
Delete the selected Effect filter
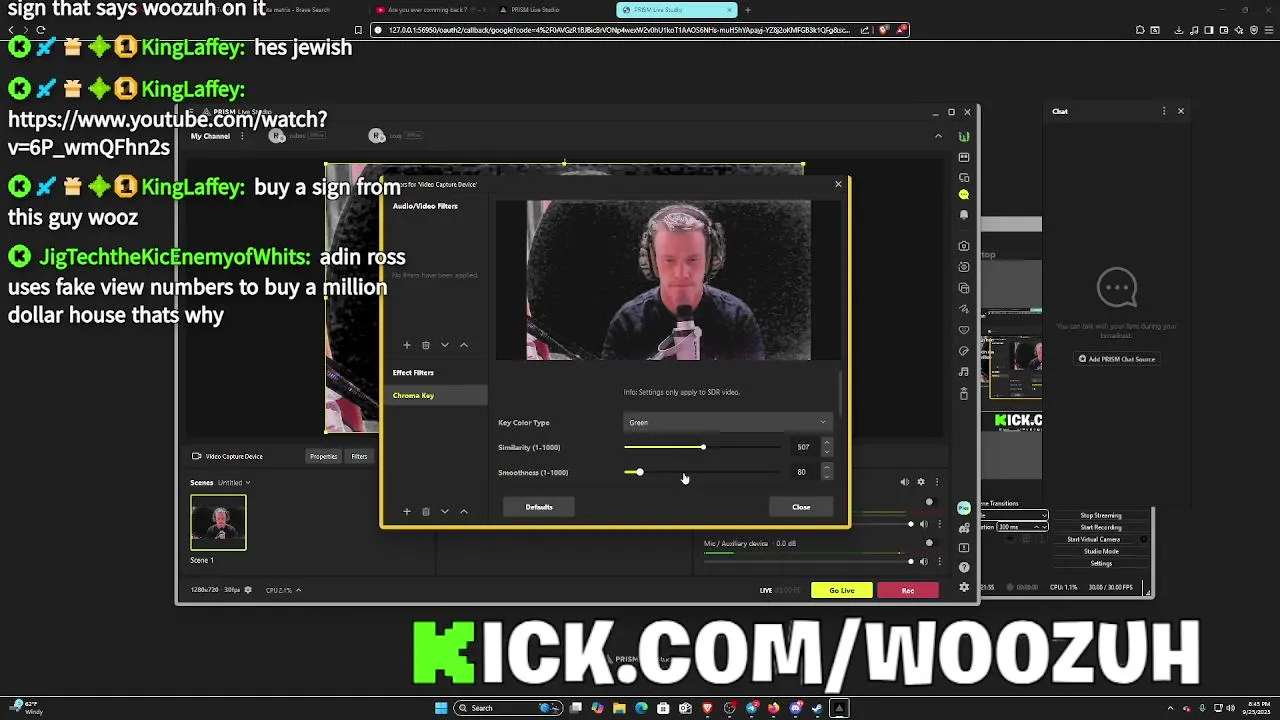(426, 512)
